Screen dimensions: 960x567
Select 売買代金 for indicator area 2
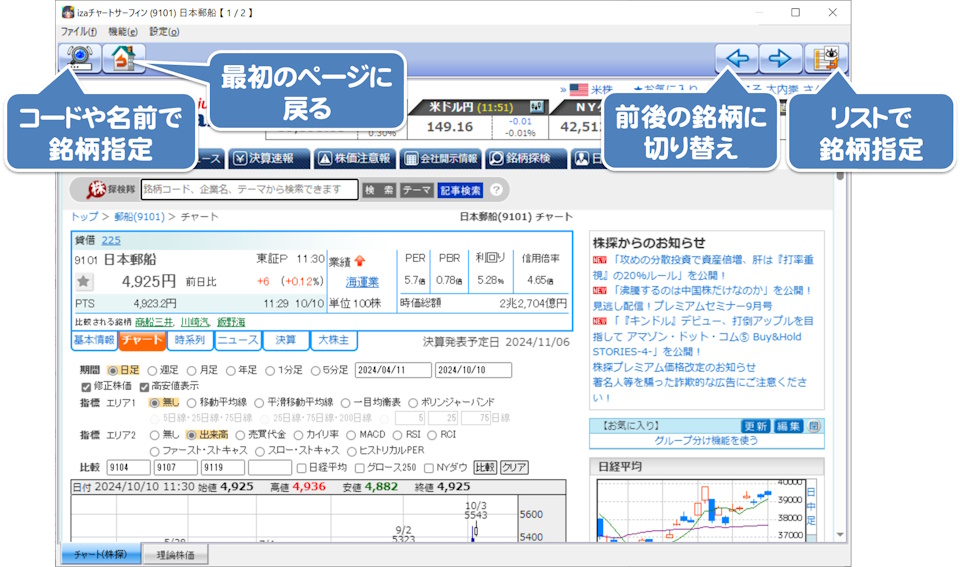(240, 435)
